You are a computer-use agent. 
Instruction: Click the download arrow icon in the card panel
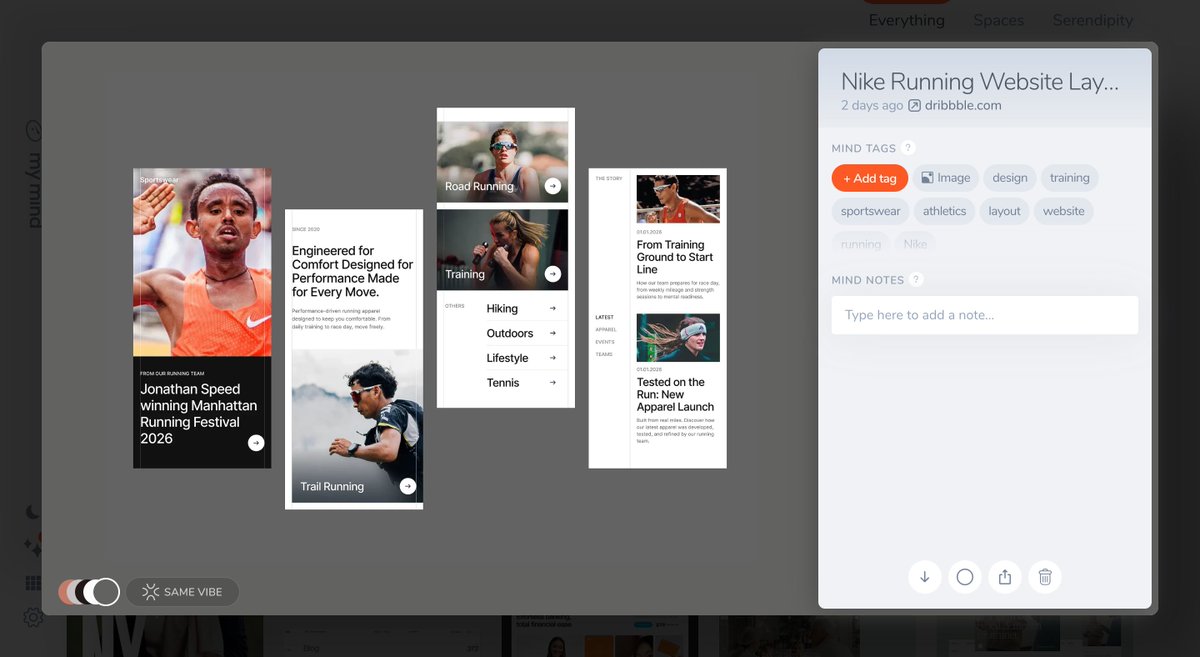coord(925,577)
